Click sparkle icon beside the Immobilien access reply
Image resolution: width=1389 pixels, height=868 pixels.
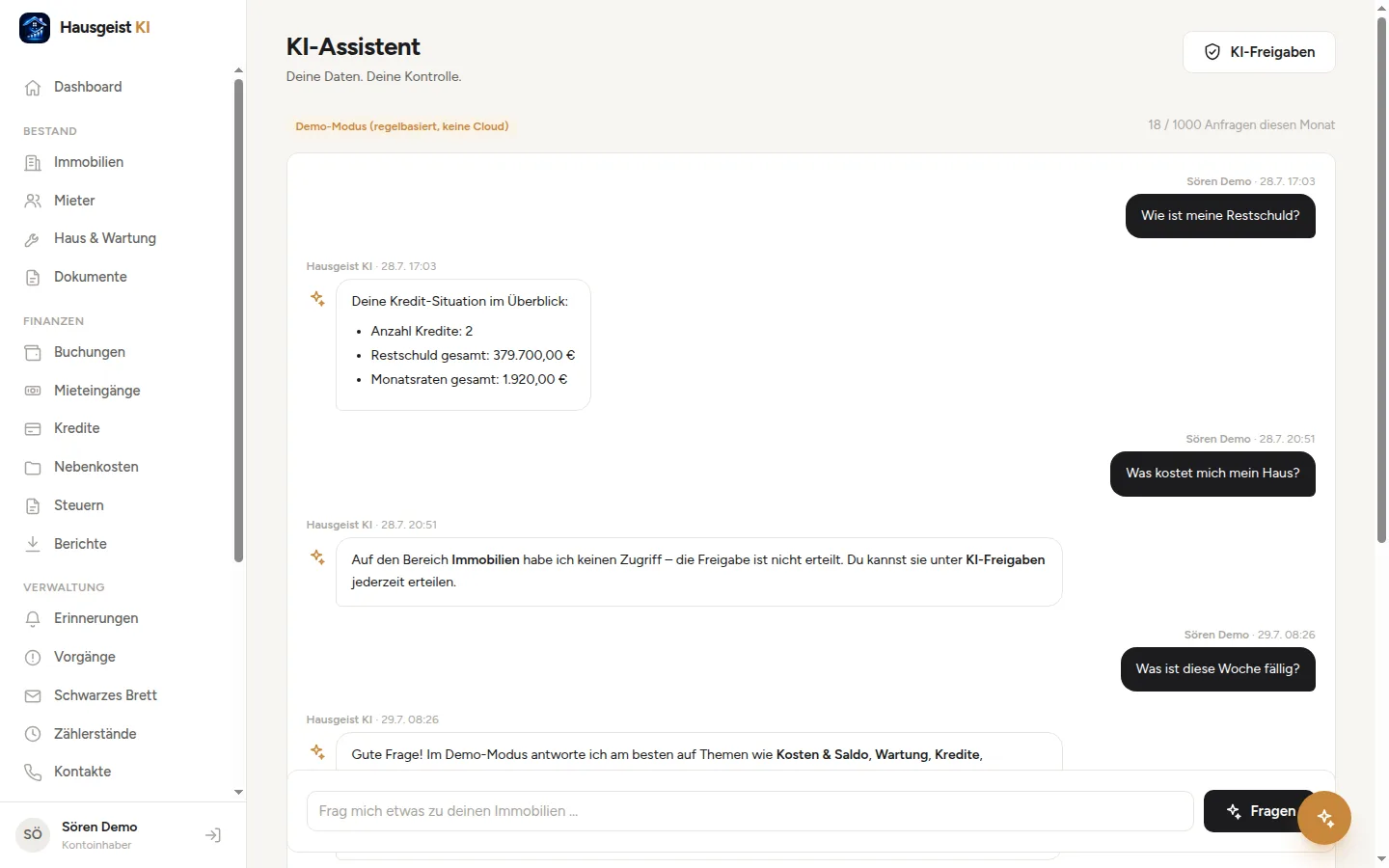[x=317, y=556]
